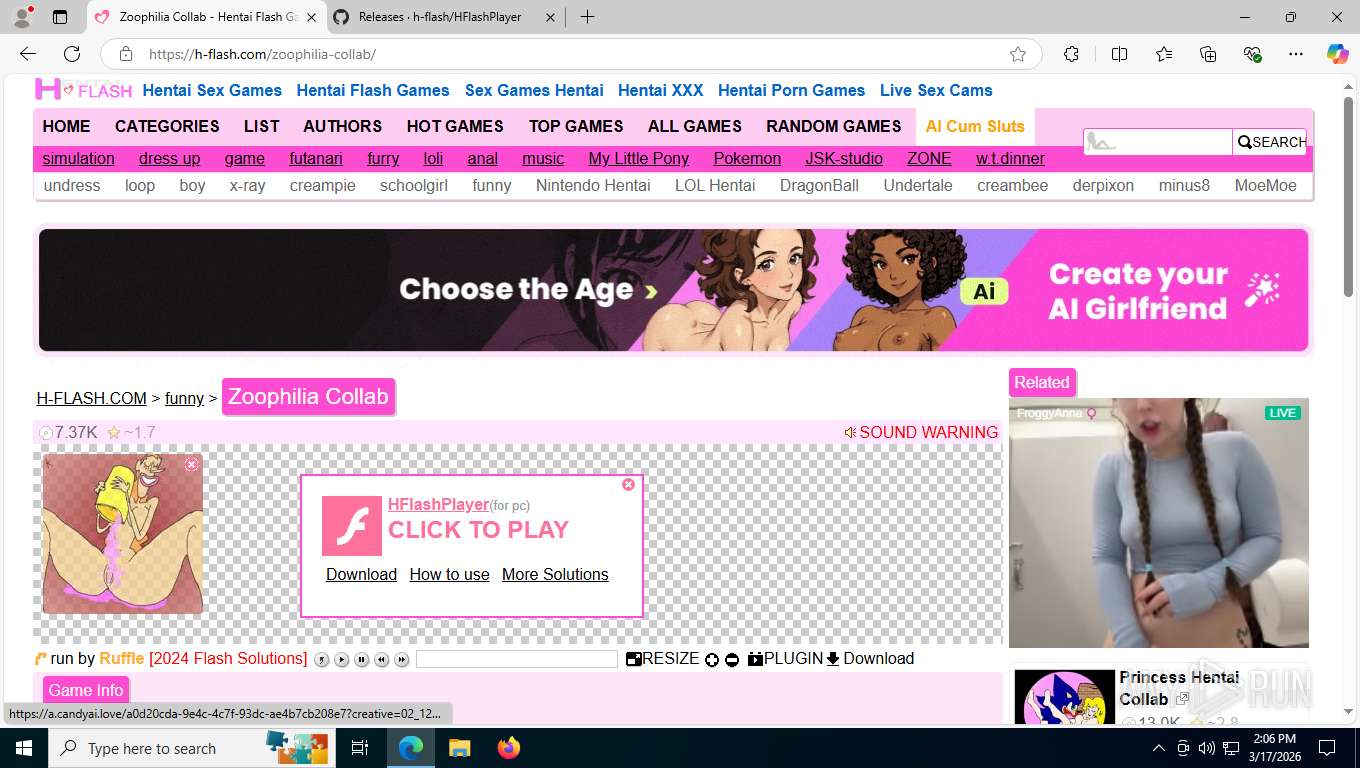Click the player play button
1360x768 pixels.
[341, 659]
